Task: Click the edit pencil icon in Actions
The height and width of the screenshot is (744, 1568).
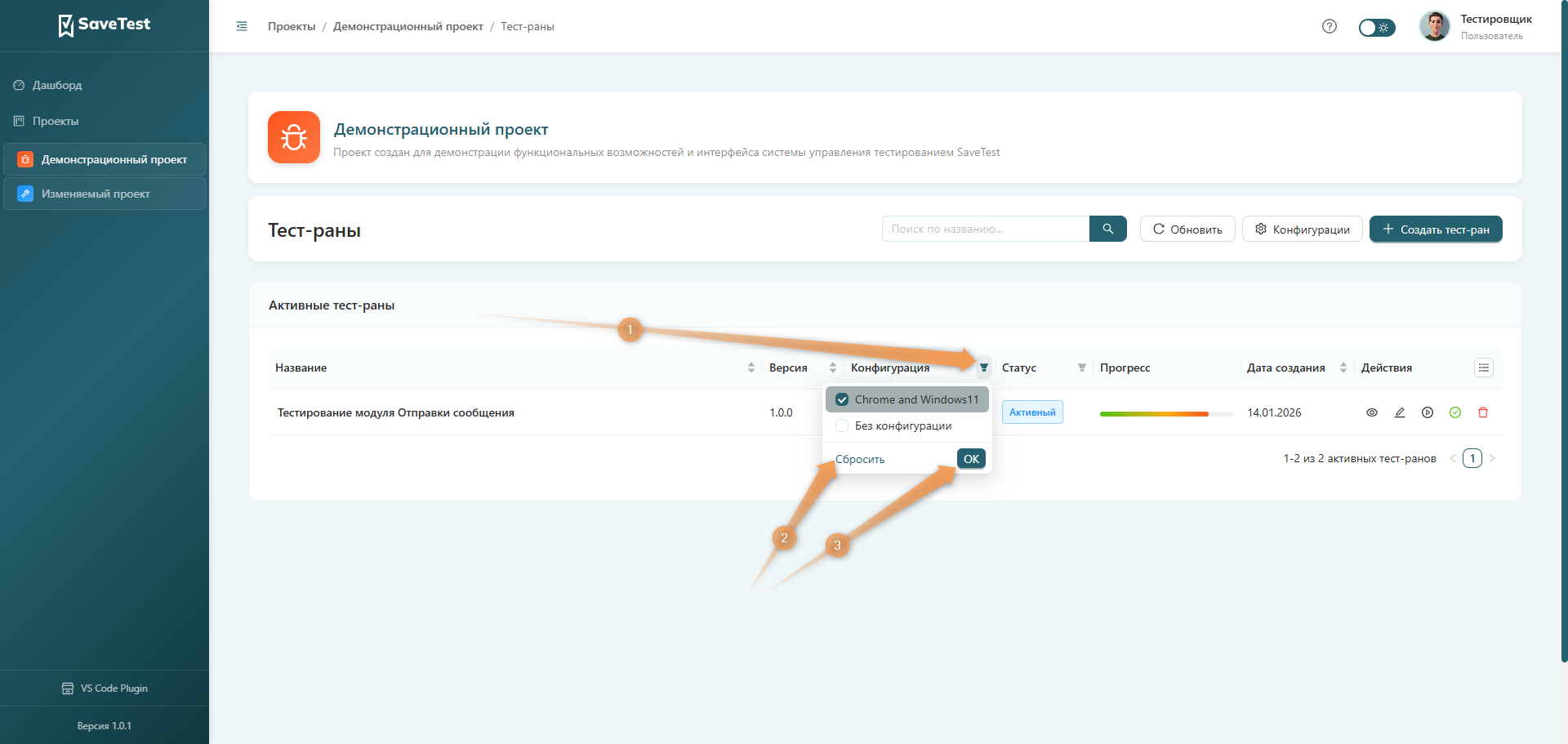Action: pyautogui.click(x=1400, y=412)
